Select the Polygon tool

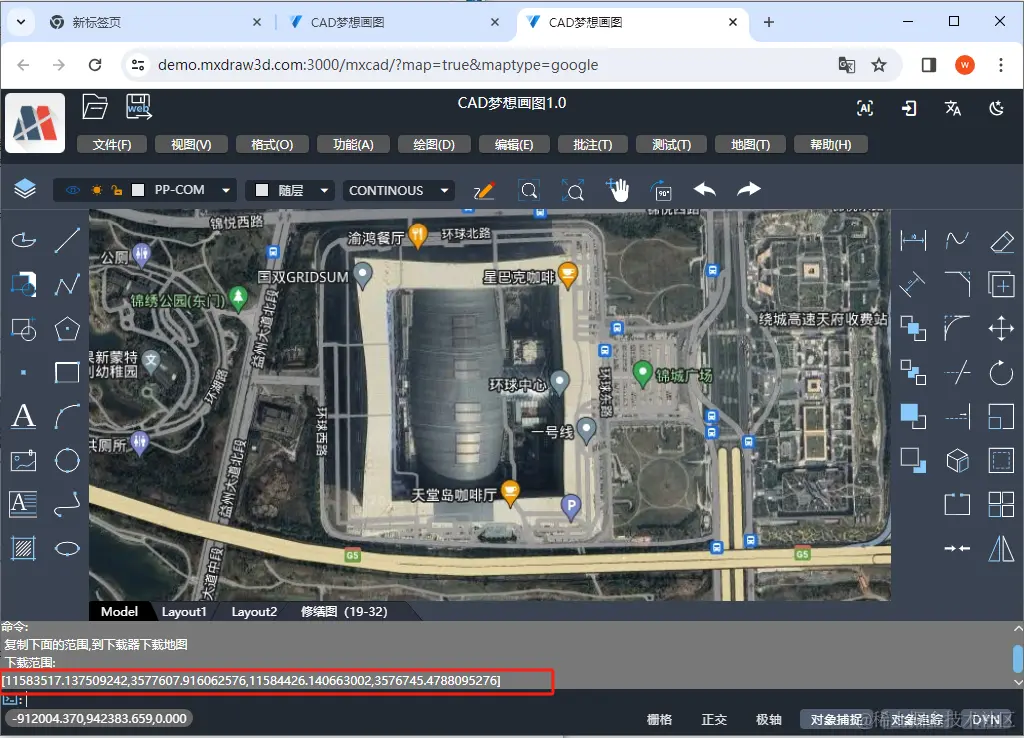(x=67, y=329)
